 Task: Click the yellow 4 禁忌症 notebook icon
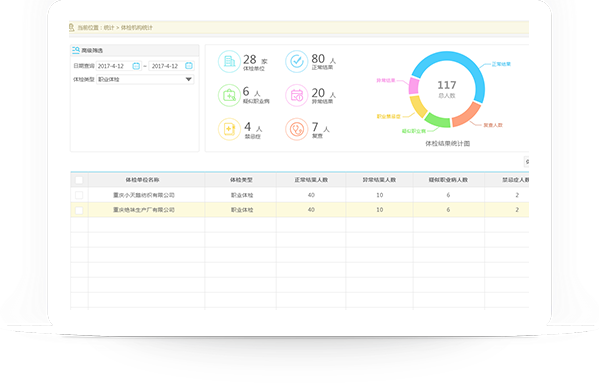tap(229, 129)
